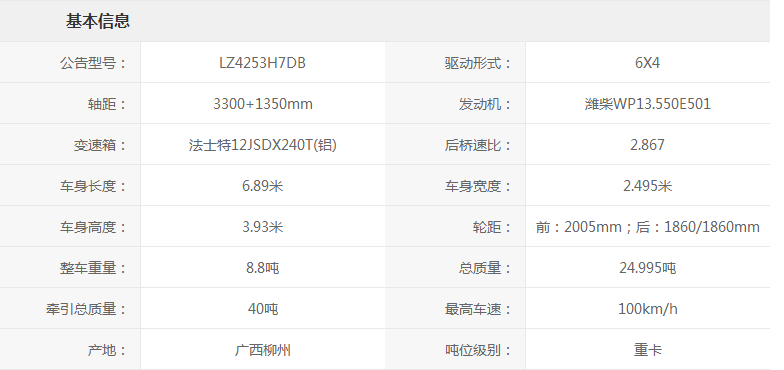Click the 后桥速比 label
784x370 pixels.
coord(478,145)
